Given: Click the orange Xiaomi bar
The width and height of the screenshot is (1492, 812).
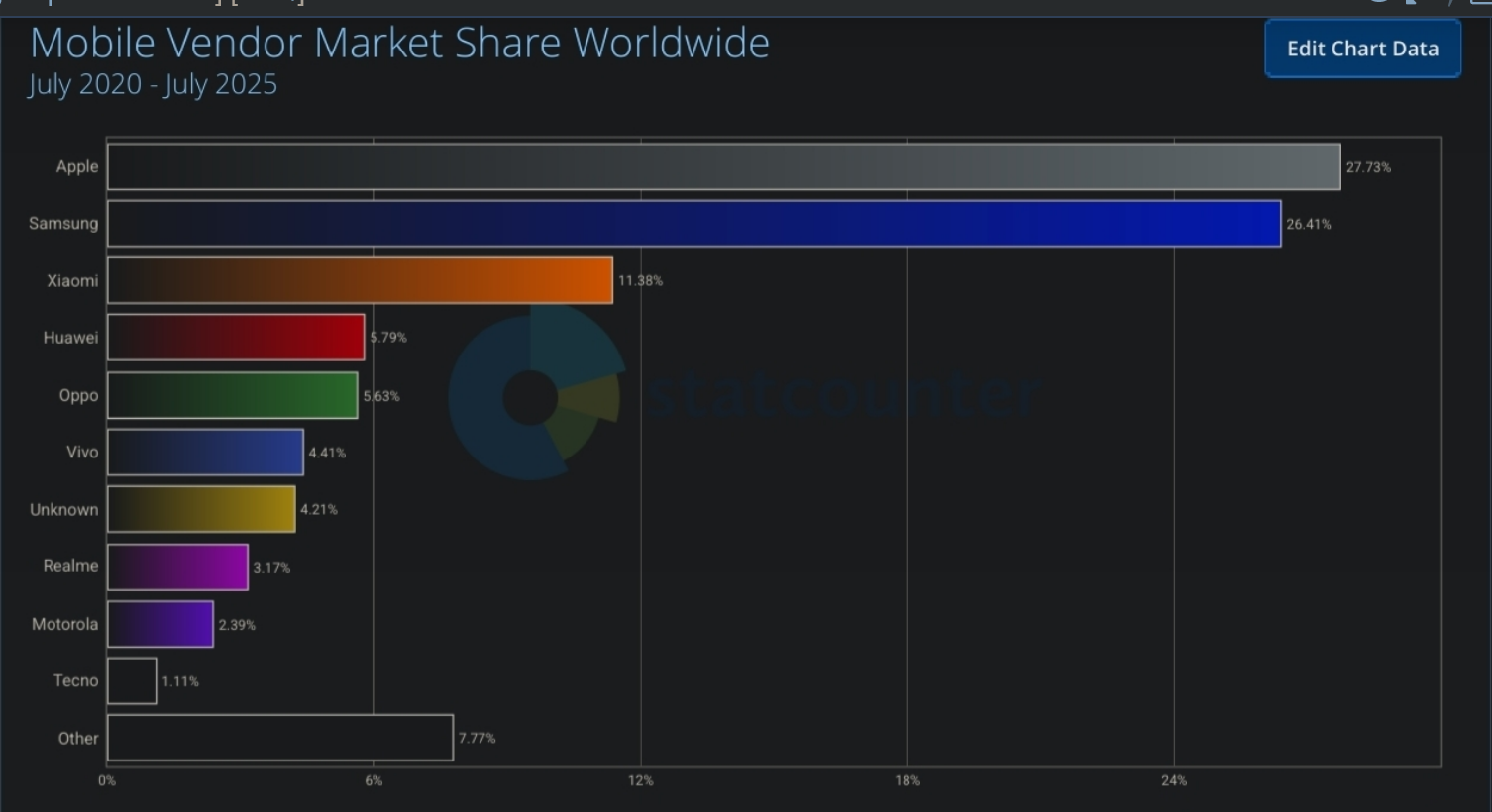Looking at the screenshot, I should pyautogui.click(x=360, y=280).
